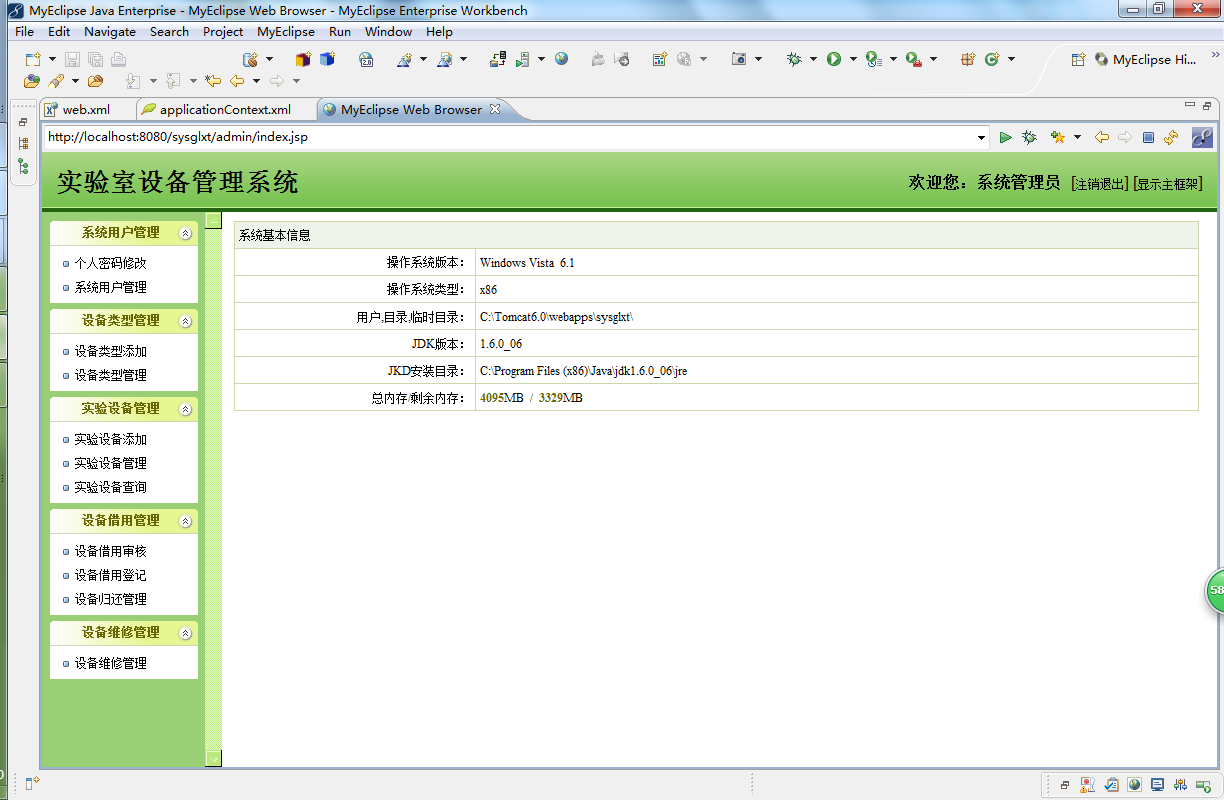Click the Save toolbar icon
The height and width of the screenshot is (800, 1224).
point(72,60)
